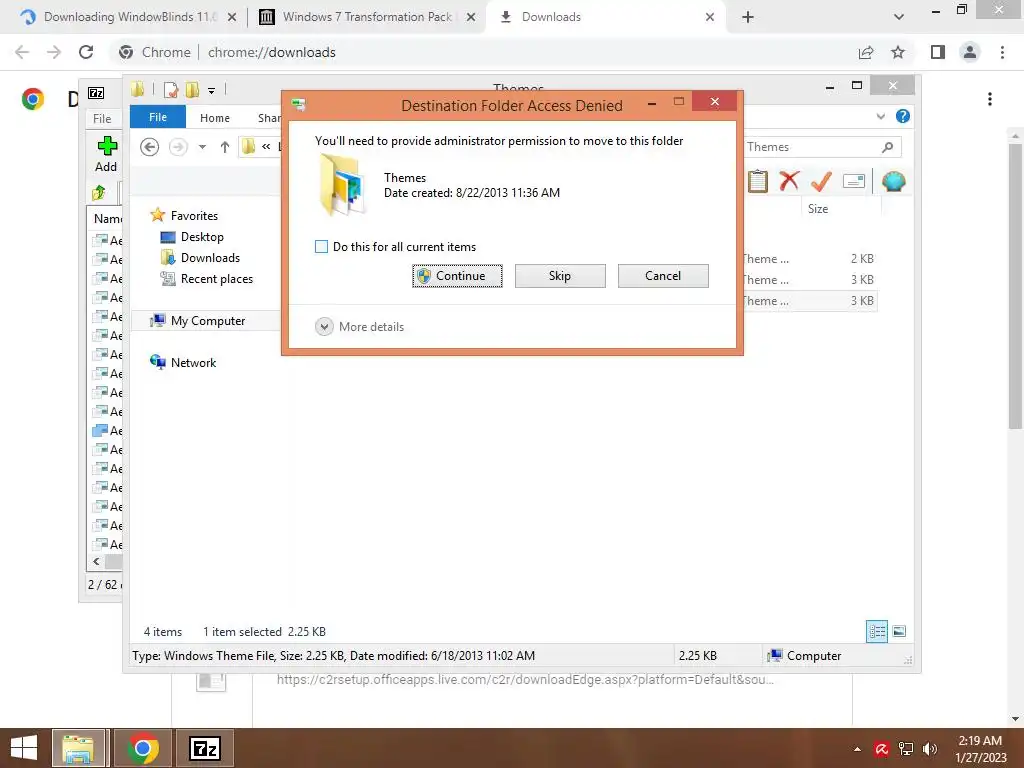Open the Home tab in Explorer ribbon
The width and height of the screenshot is (1024, 768).
pyautogui.click(x=215, y=118)
